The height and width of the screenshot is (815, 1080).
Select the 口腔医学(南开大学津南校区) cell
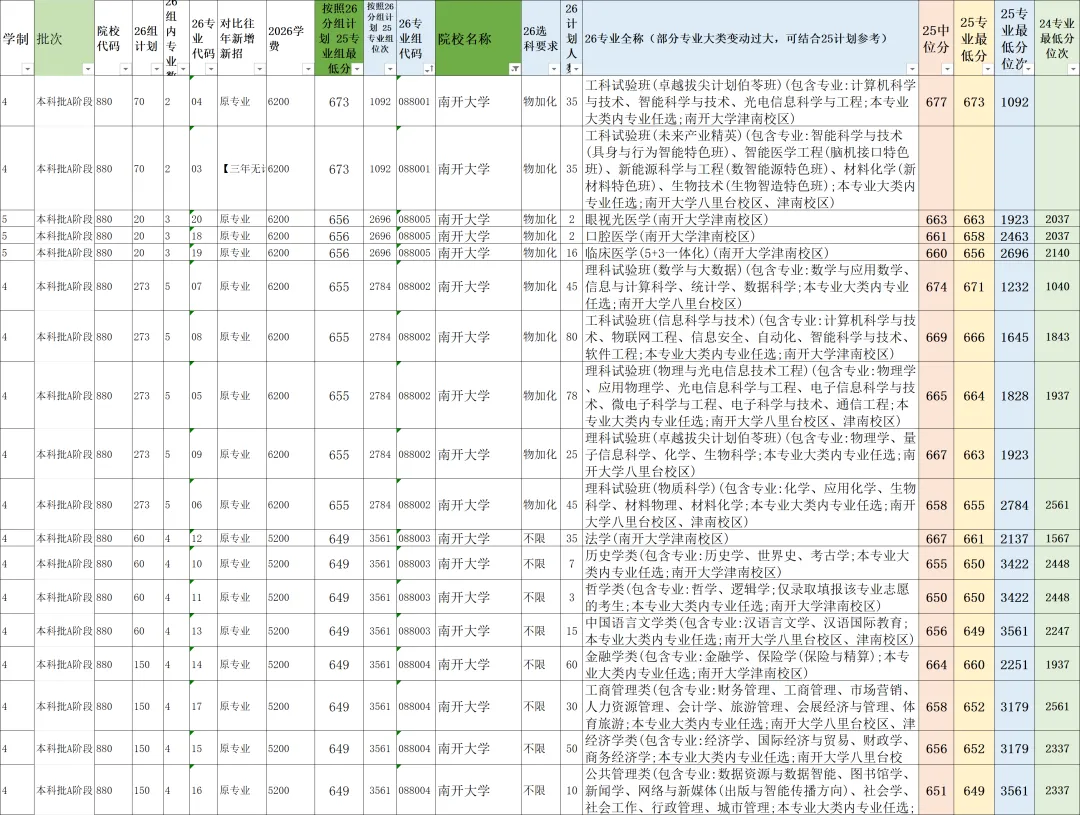[x=750, y=236]
